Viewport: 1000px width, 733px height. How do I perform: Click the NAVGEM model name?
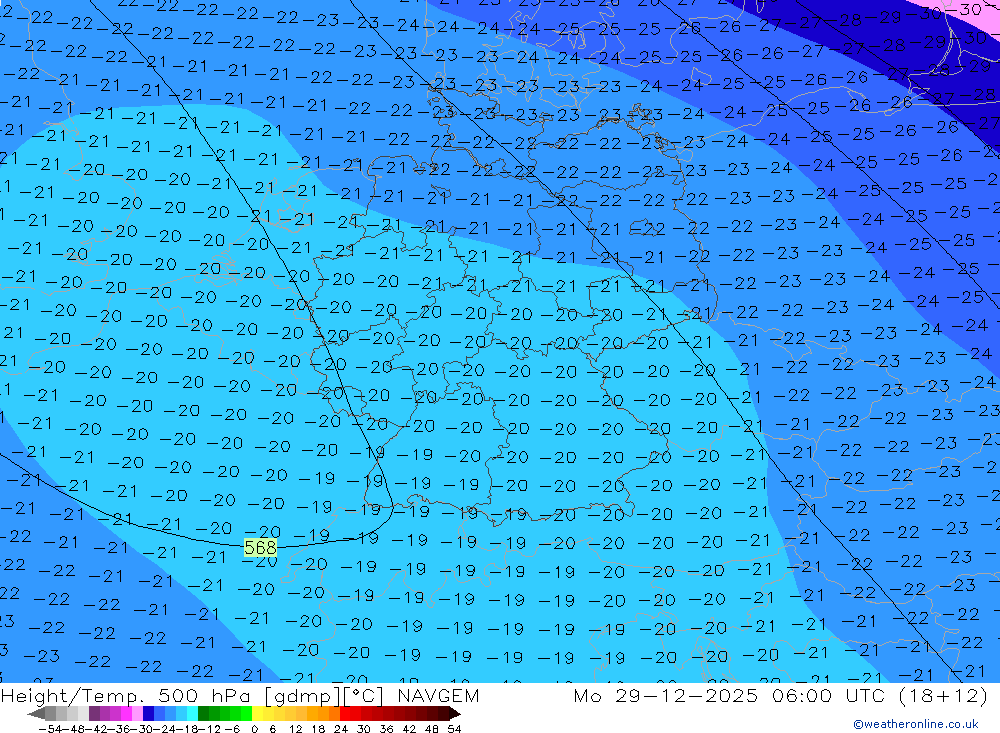pos(439,696)
